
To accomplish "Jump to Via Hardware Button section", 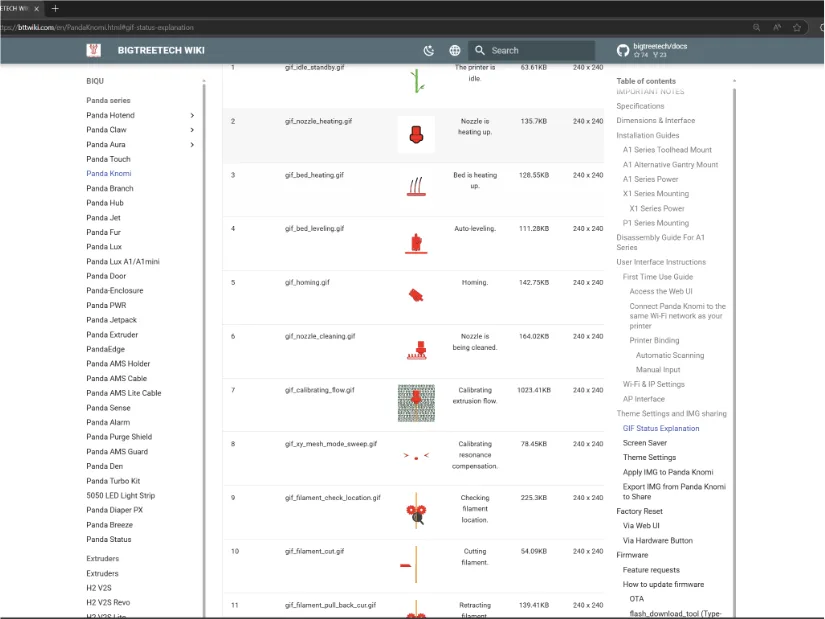I will 658,541.
